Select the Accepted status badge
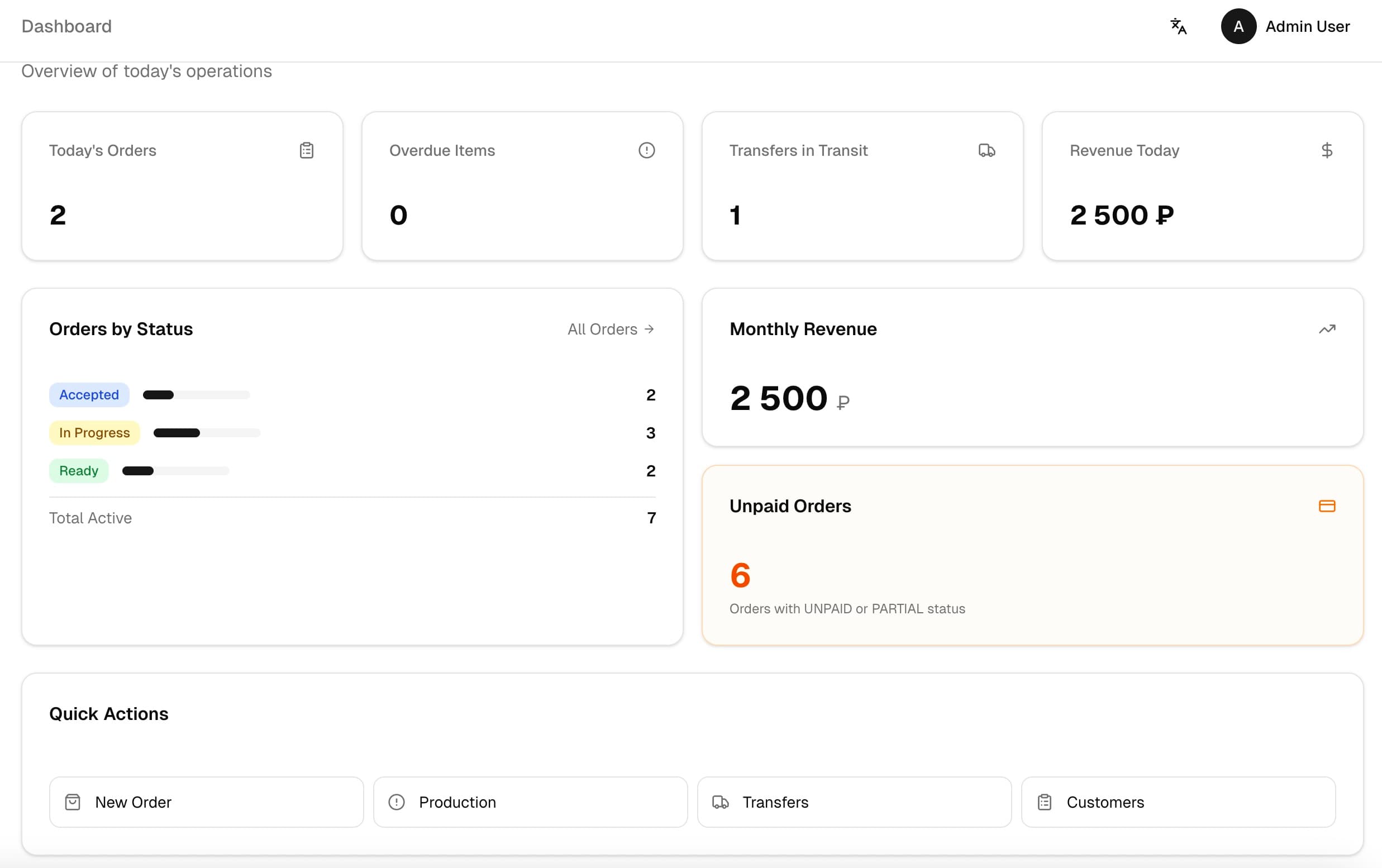 pos(89,395)
